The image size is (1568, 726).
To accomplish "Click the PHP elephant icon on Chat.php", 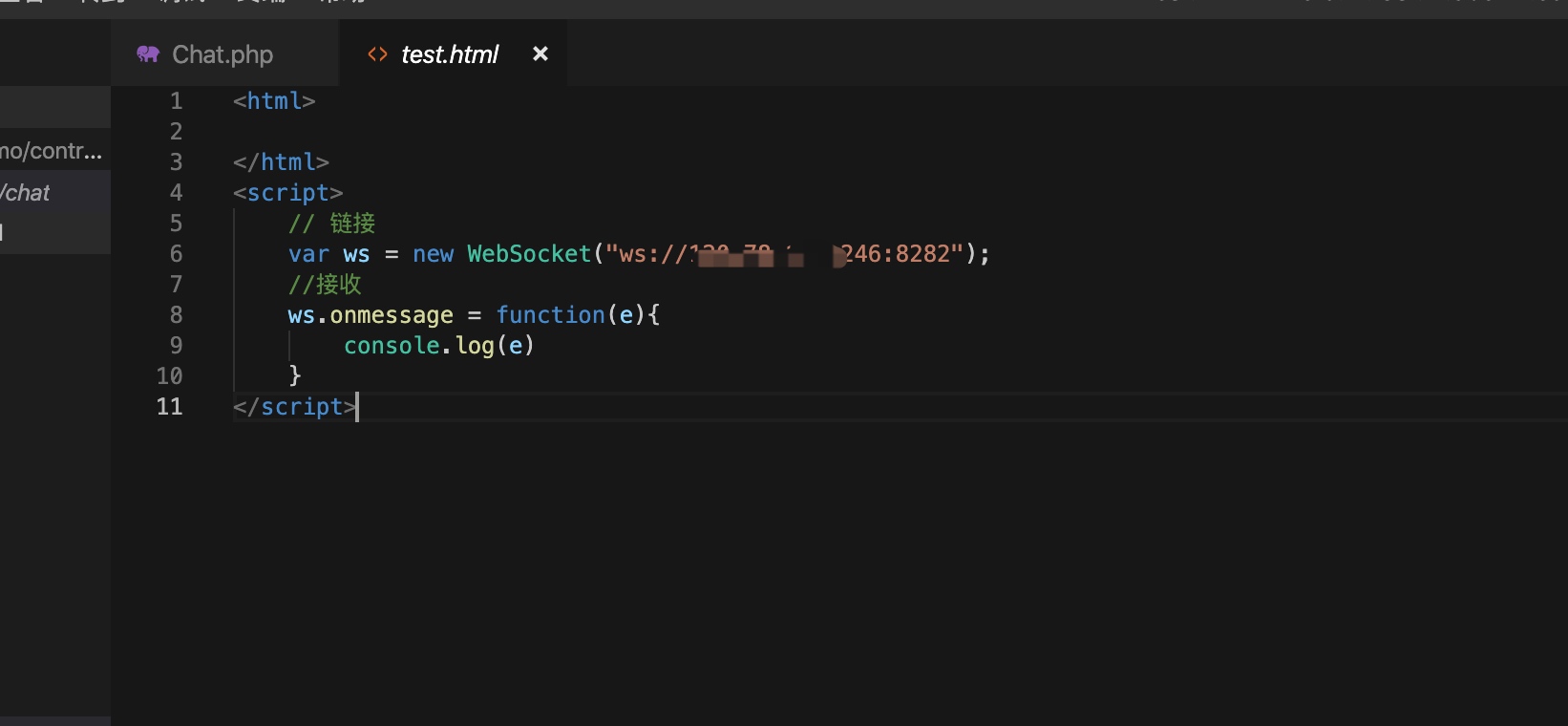I will 148,54.
